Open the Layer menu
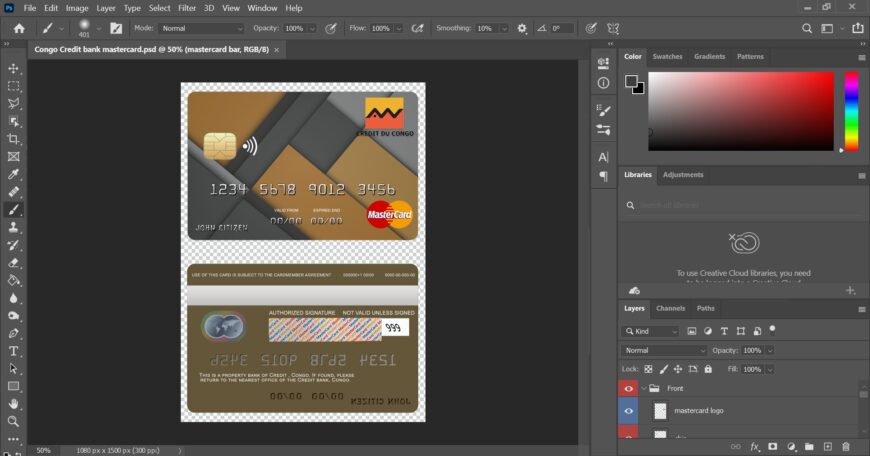870x456 pixels. (105, 8)
